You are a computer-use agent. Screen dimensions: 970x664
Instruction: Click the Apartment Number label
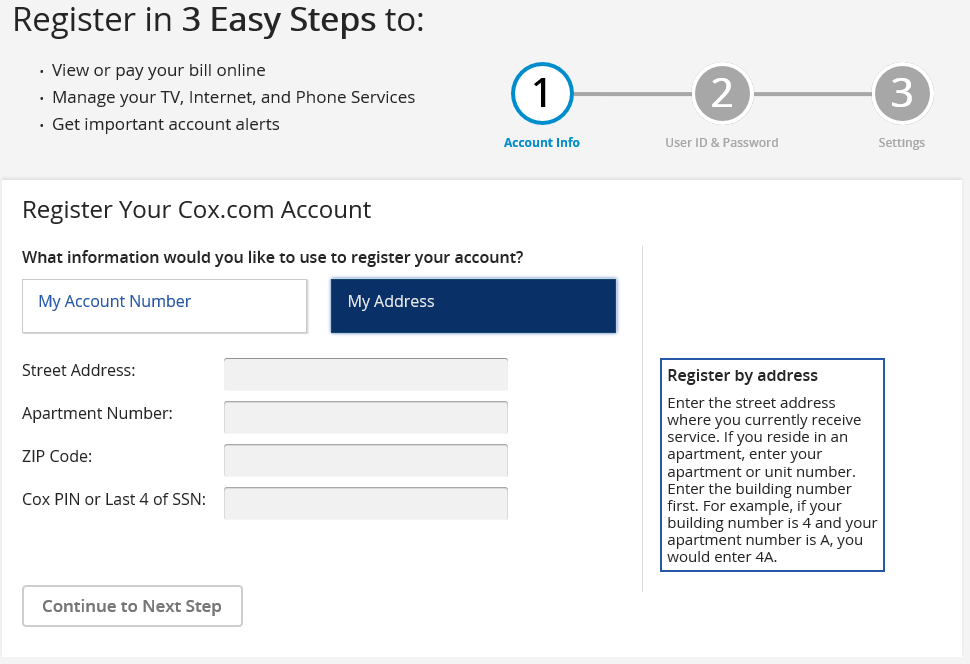(x=97, y=413)
